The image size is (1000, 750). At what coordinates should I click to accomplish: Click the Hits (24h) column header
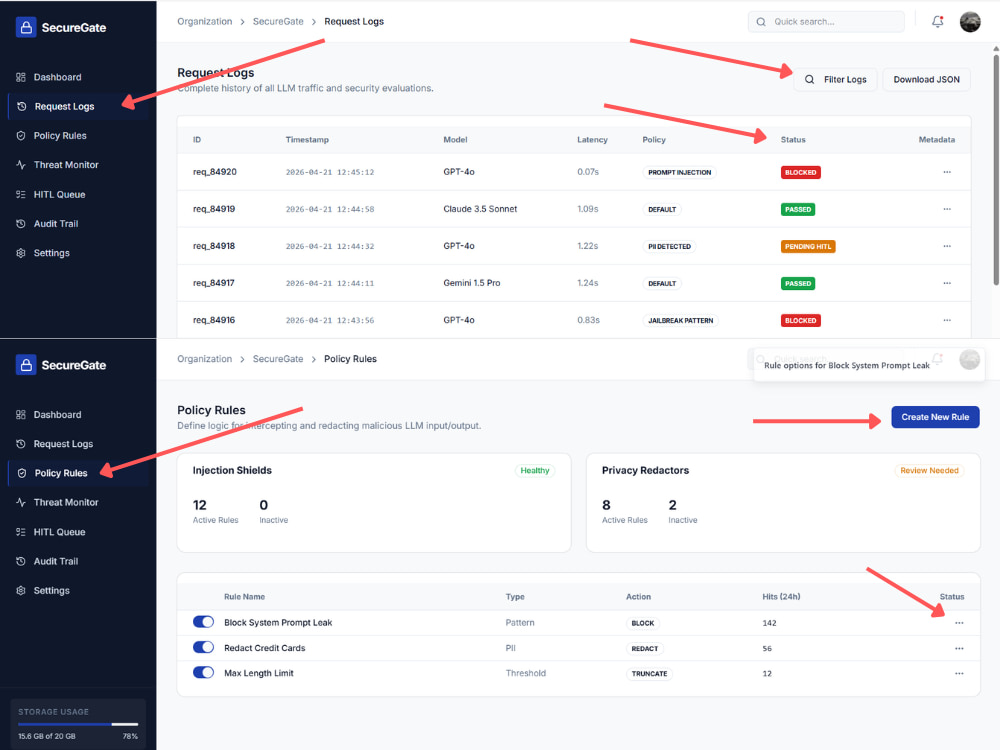pyautogui.click(x=781, y=597)
